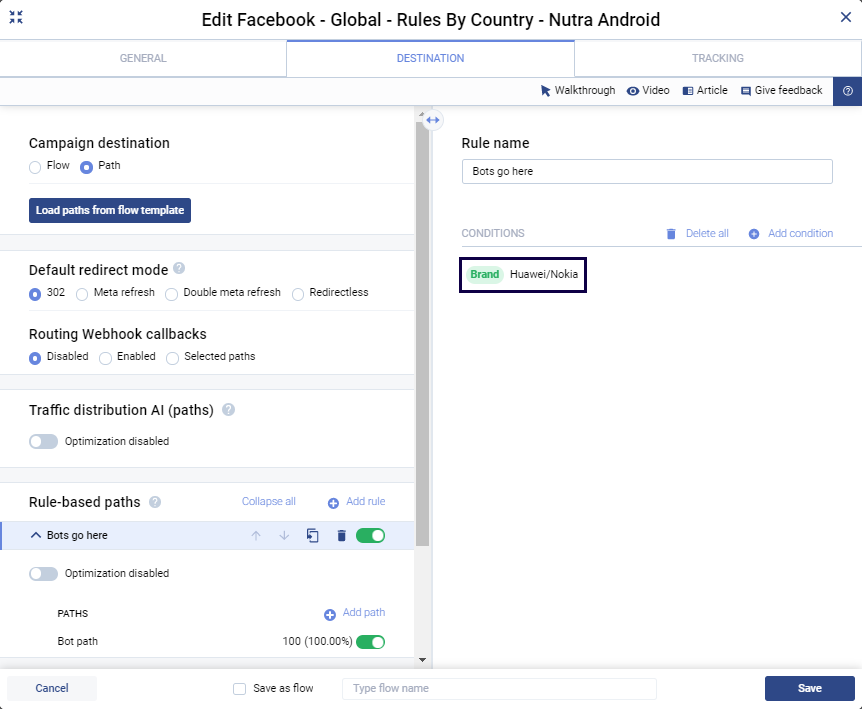Click the panel resize handle icon
The height and width of the screenshot is (709, 862).
[432, 120]
